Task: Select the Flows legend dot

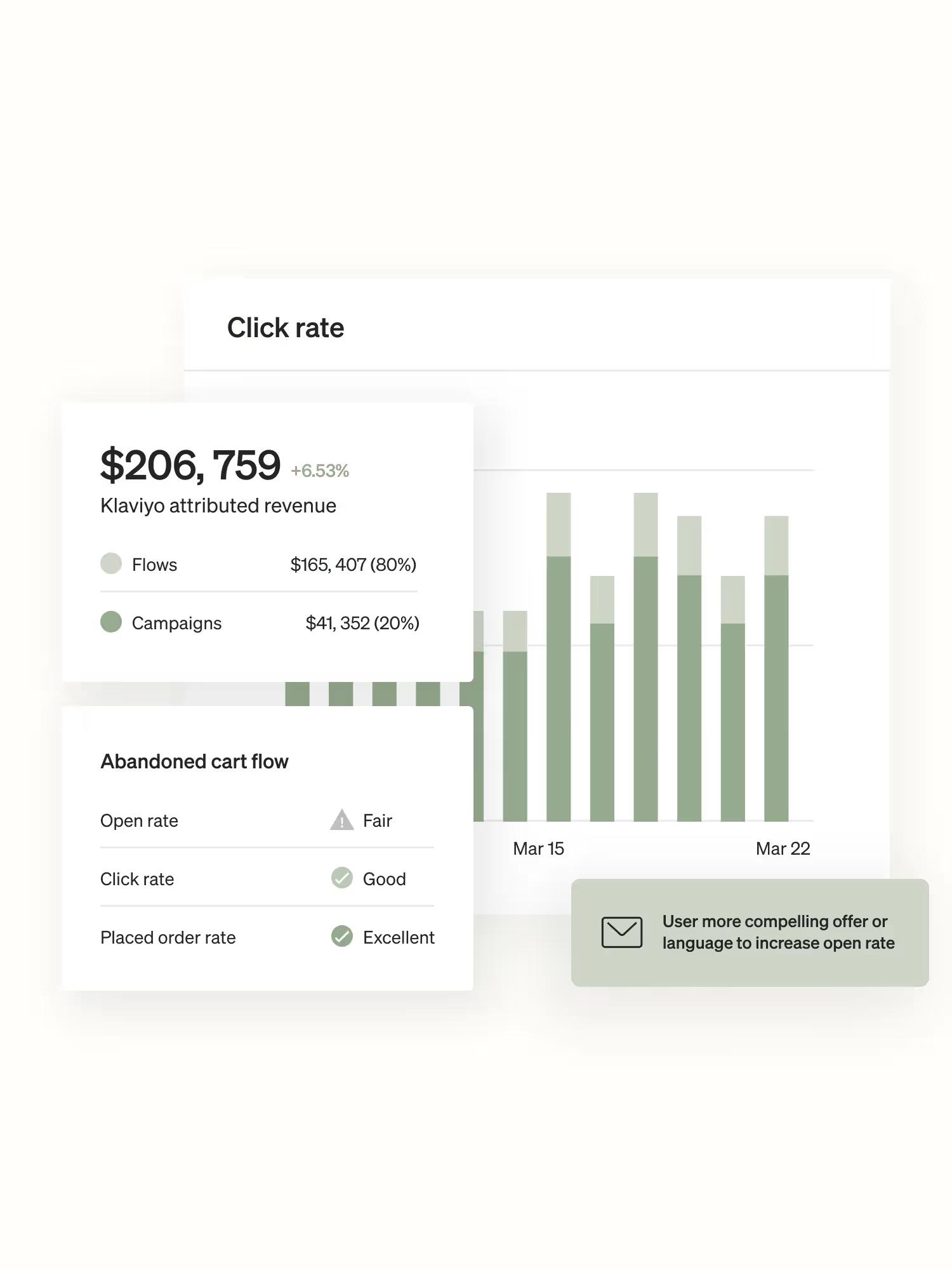Action: tap(111, 563)
